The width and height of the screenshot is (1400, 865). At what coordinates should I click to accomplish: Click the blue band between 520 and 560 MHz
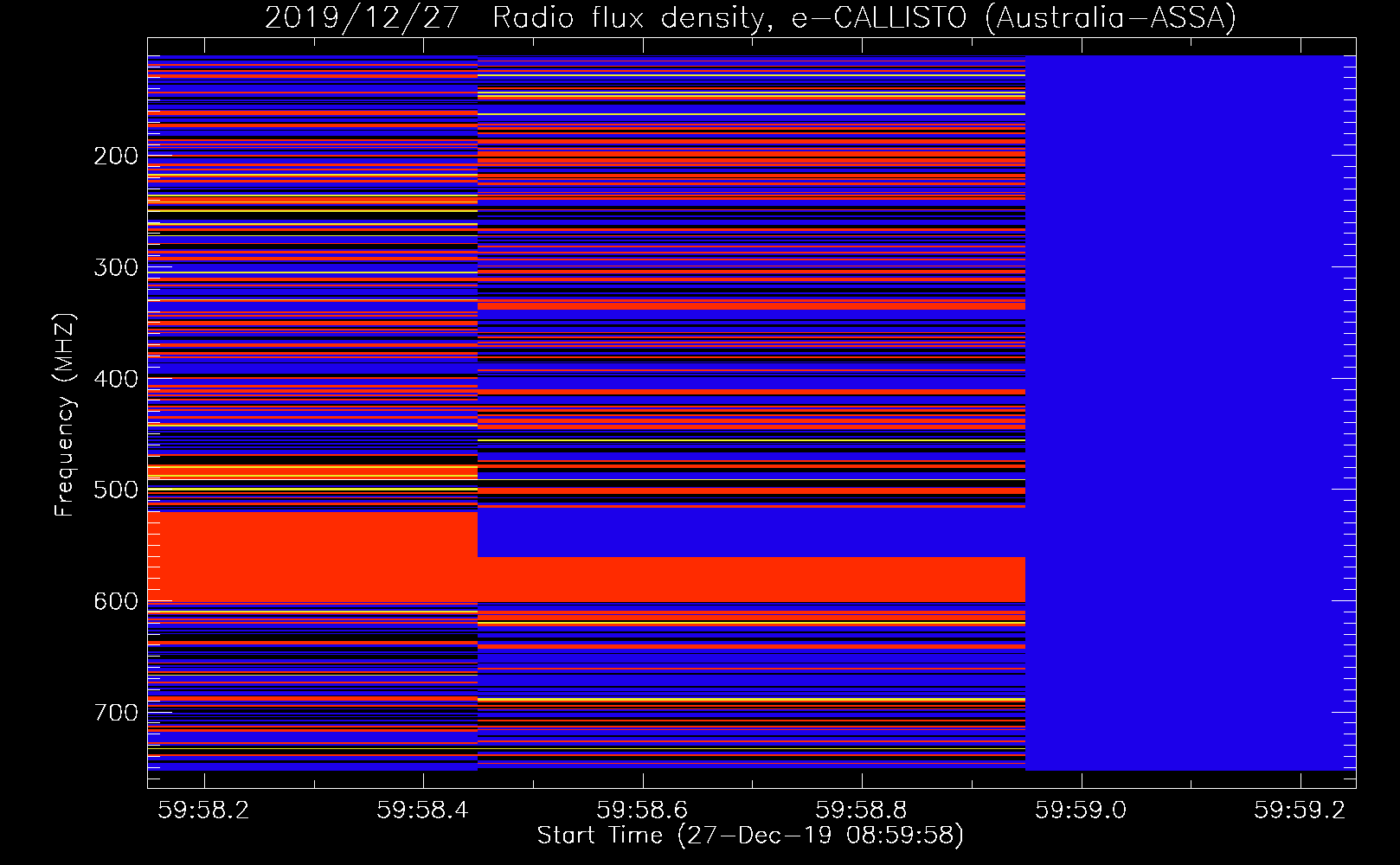pos(751,534)
